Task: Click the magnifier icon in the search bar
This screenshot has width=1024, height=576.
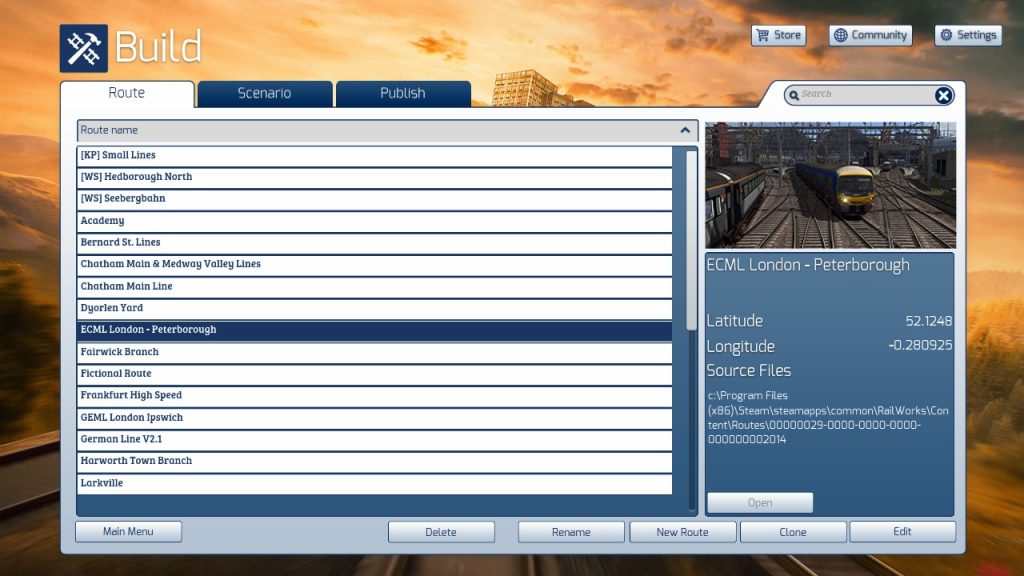Action: pyautogui.click(x=795, y=95)
